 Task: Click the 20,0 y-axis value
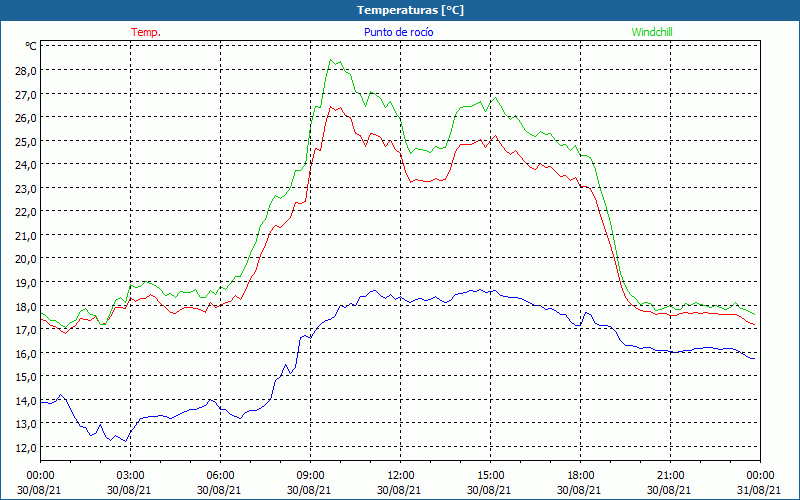(26, 259)
